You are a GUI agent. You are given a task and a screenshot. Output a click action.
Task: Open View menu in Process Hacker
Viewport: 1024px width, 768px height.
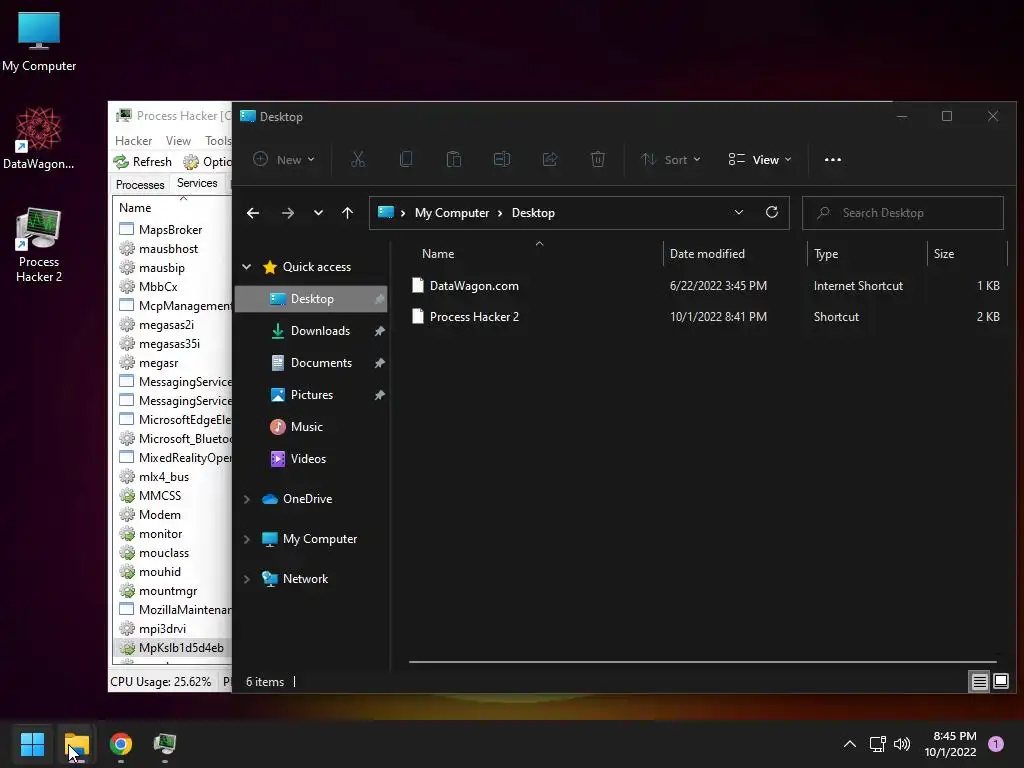pyautogui.click(x=178, y=141)
